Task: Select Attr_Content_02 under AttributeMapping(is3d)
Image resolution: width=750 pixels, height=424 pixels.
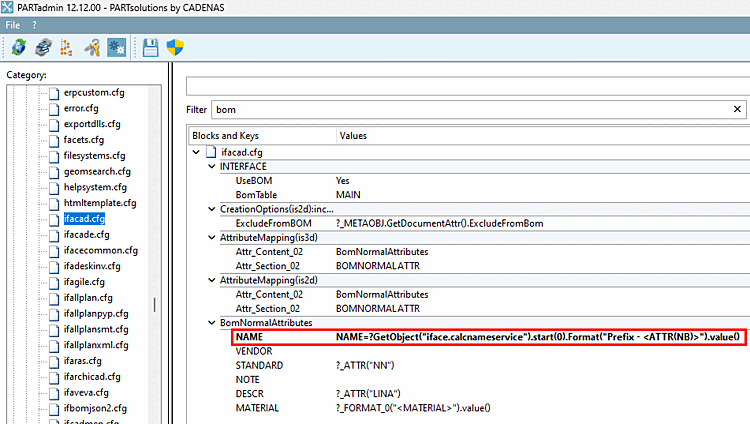Action: tap(269, 252)
